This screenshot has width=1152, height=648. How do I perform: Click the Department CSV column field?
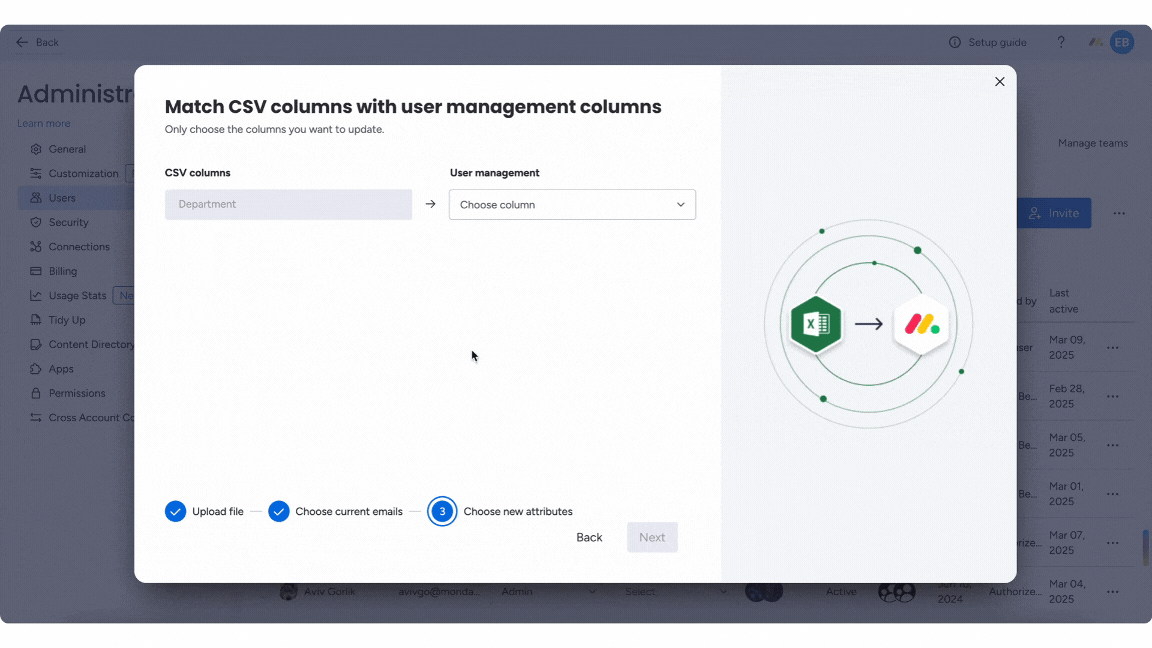click(288, 204)
